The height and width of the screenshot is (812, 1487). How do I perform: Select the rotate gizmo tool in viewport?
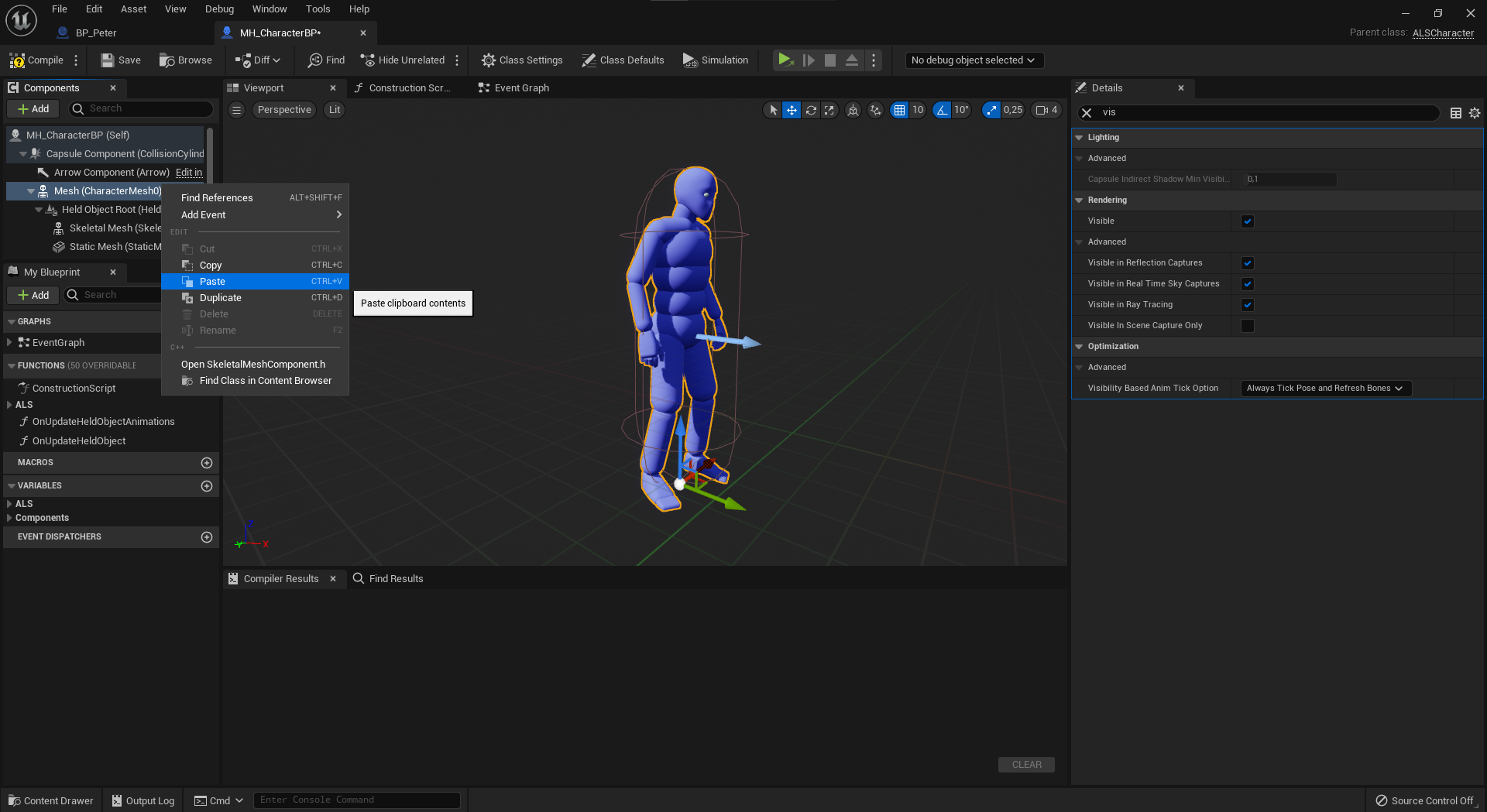click(x=811, y=111)
